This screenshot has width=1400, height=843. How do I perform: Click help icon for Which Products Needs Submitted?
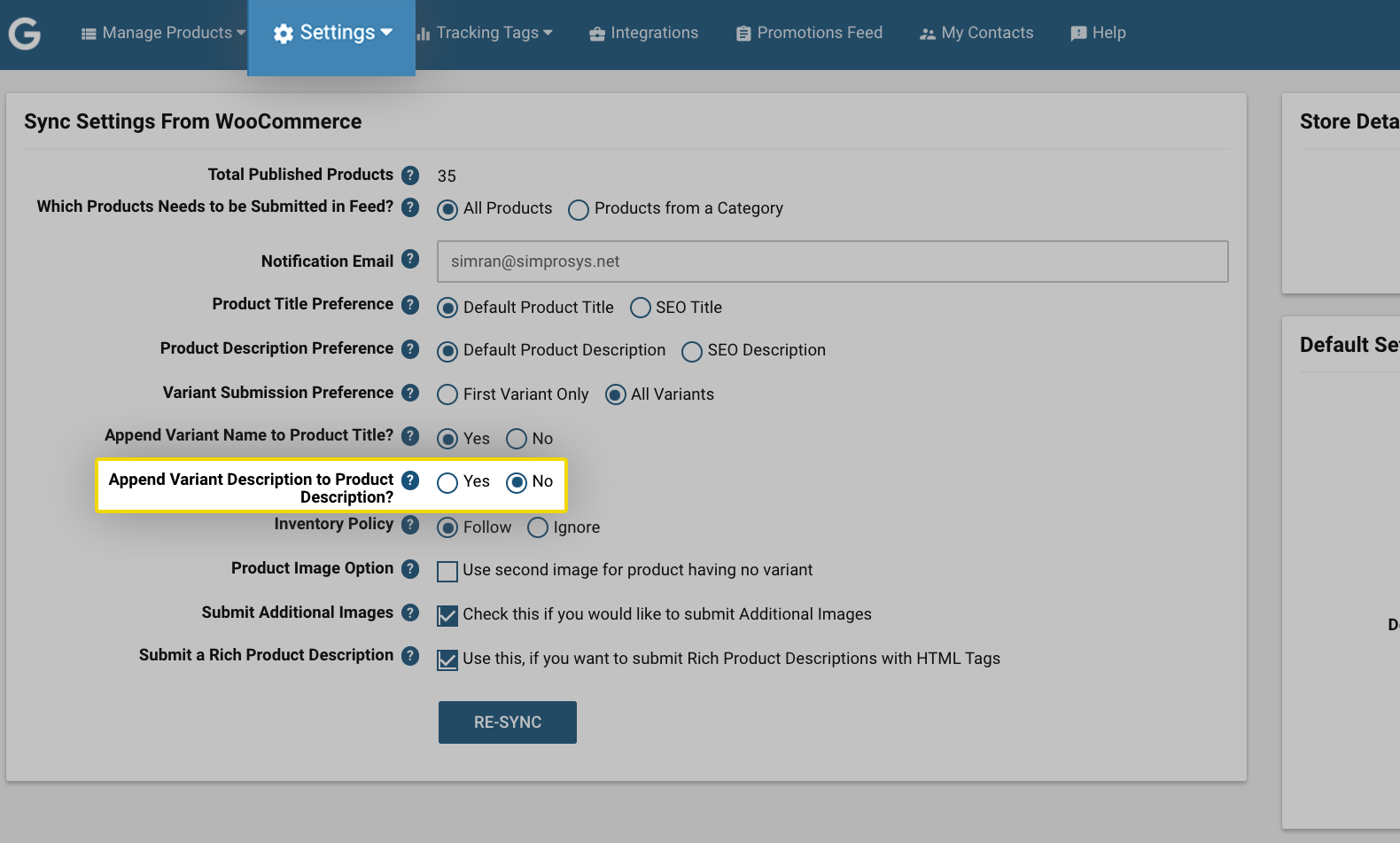410,207
